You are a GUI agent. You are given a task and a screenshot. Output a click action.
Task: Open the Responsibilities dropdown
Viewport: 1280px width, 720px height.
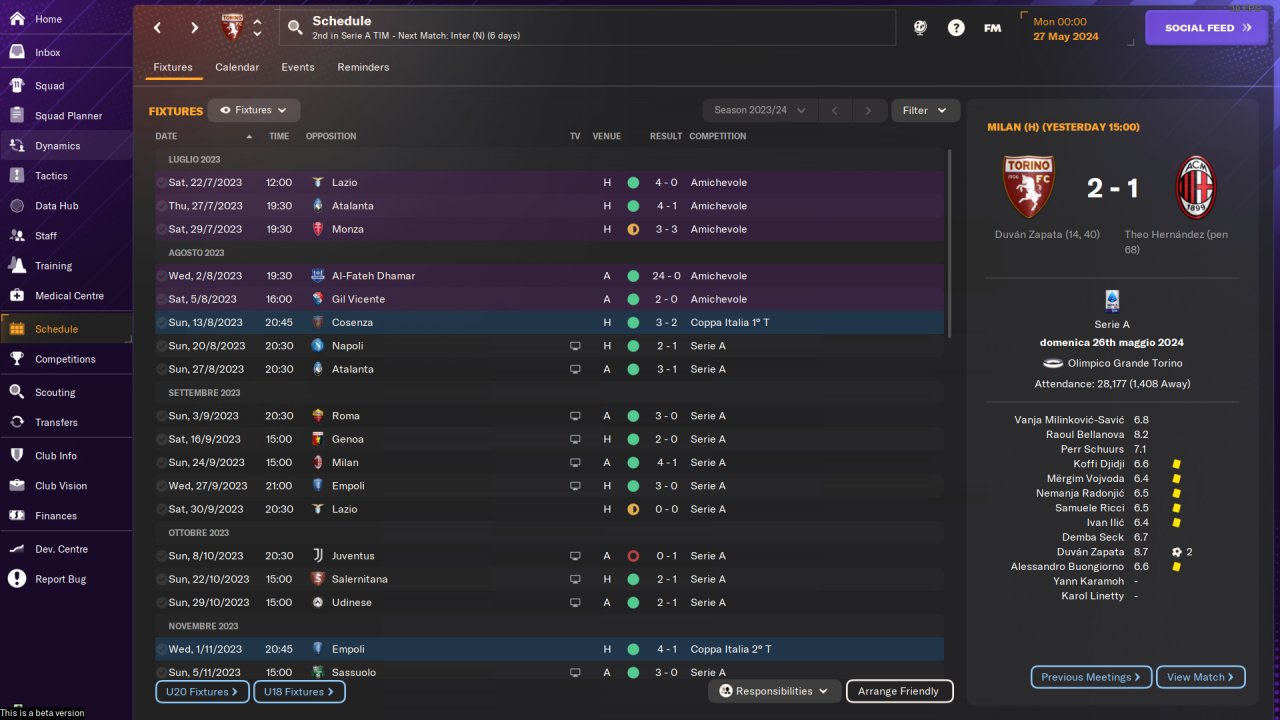(775, 691)
